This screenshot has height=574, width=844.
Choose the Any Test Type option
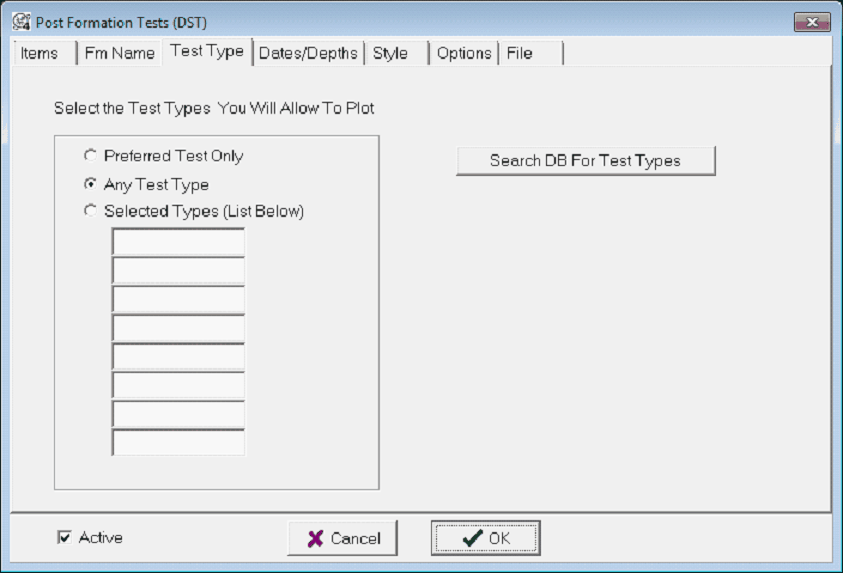92,184
